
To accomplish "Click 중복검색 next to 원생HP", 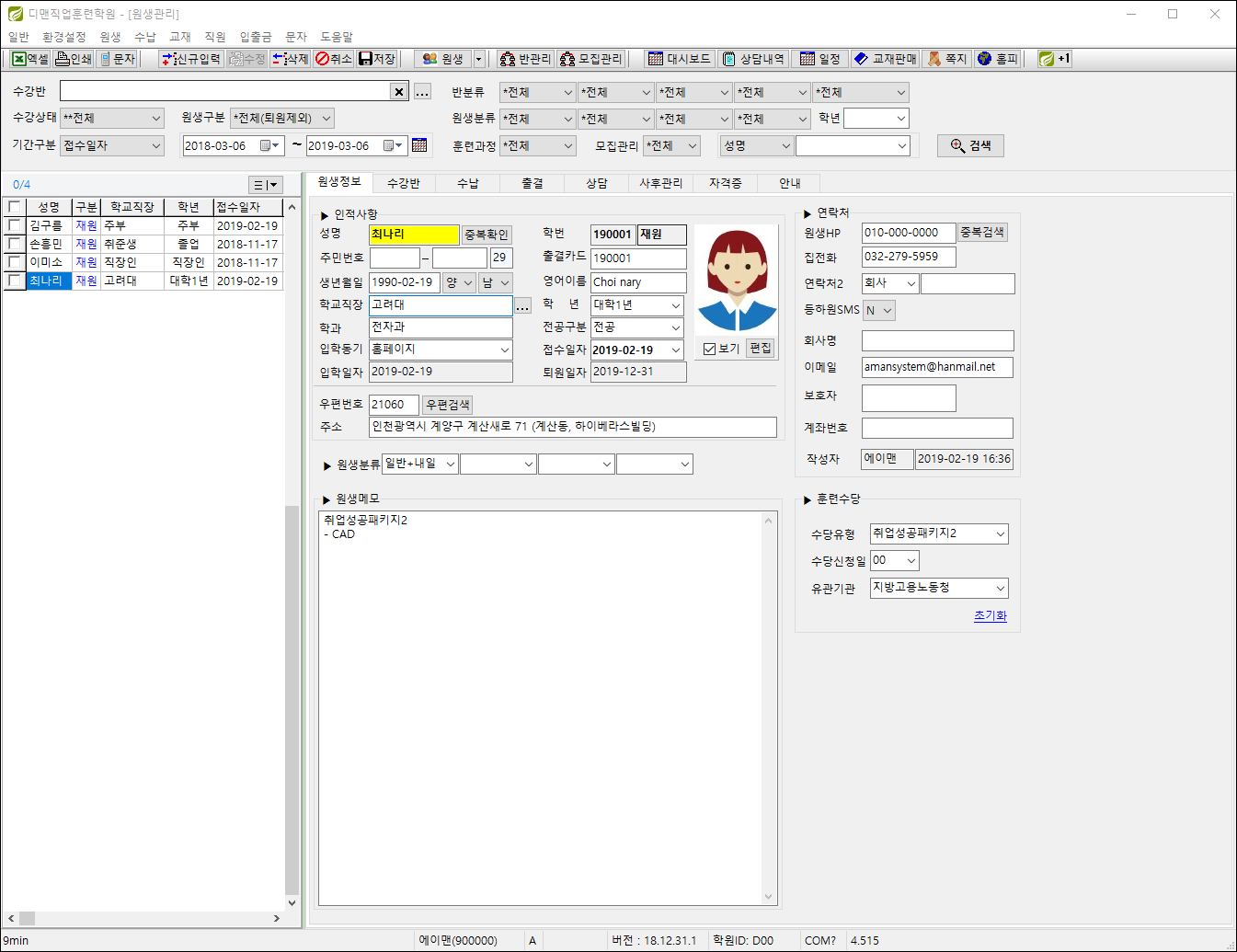I will pos(982,232).
